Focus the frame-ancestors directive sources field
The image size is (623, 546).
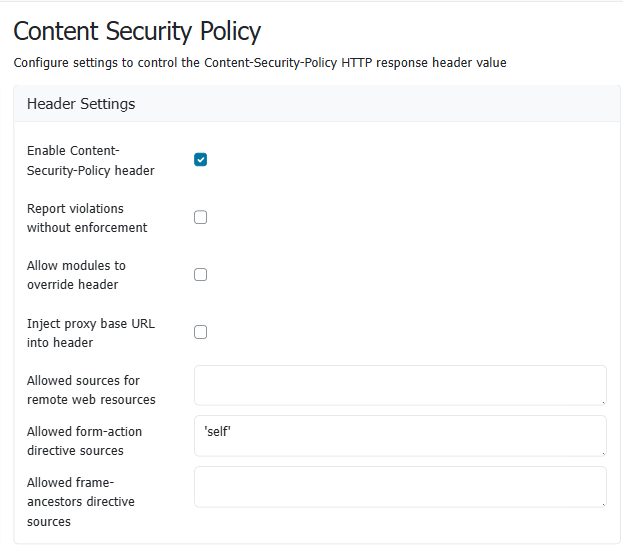pos(399,487)
